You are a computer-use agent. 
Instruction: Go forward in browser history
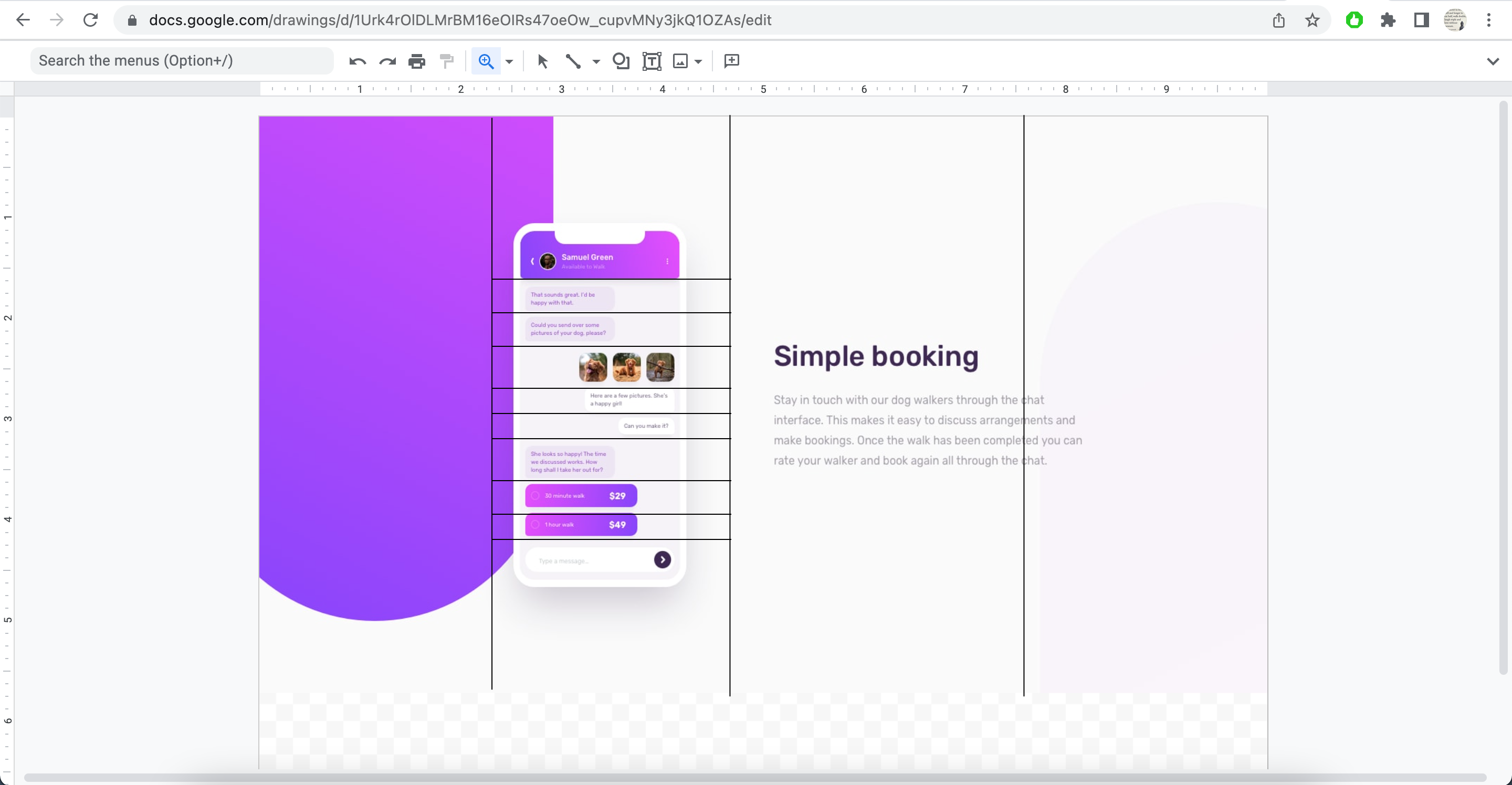pyautogui.click(x=56, y=20)
